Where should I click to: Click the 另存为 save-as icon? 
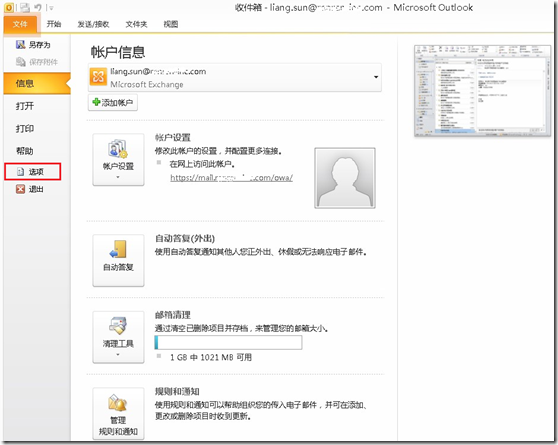tap(21, 44)
